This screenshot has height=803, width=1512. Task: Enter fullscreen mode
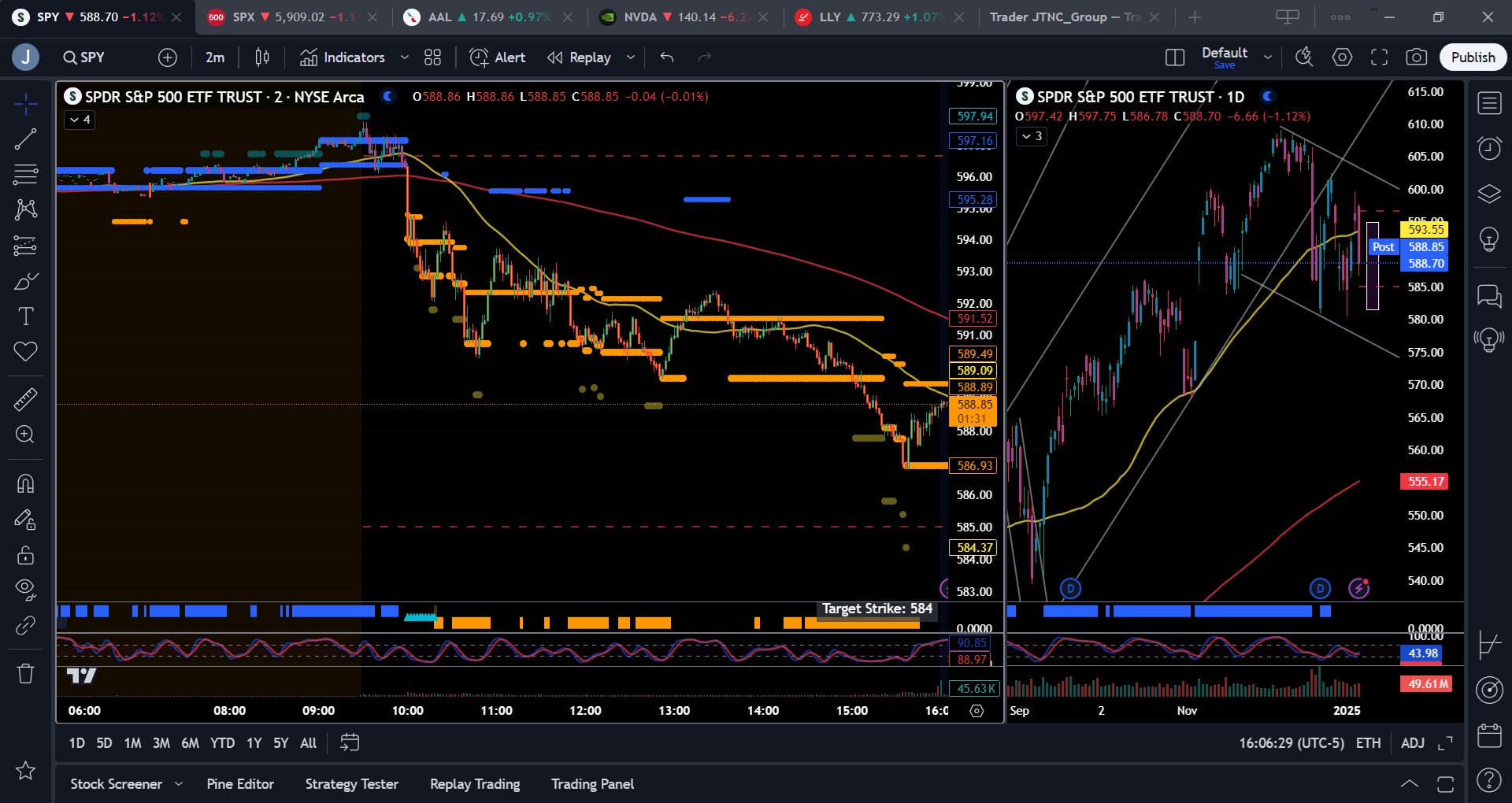(1379, 57)
